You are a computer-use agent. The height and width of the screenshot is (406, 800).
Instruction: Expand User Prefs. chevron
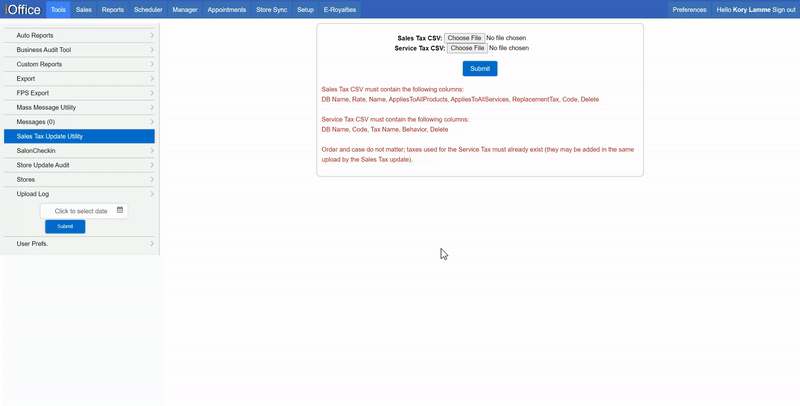click(x=152, y=243)
